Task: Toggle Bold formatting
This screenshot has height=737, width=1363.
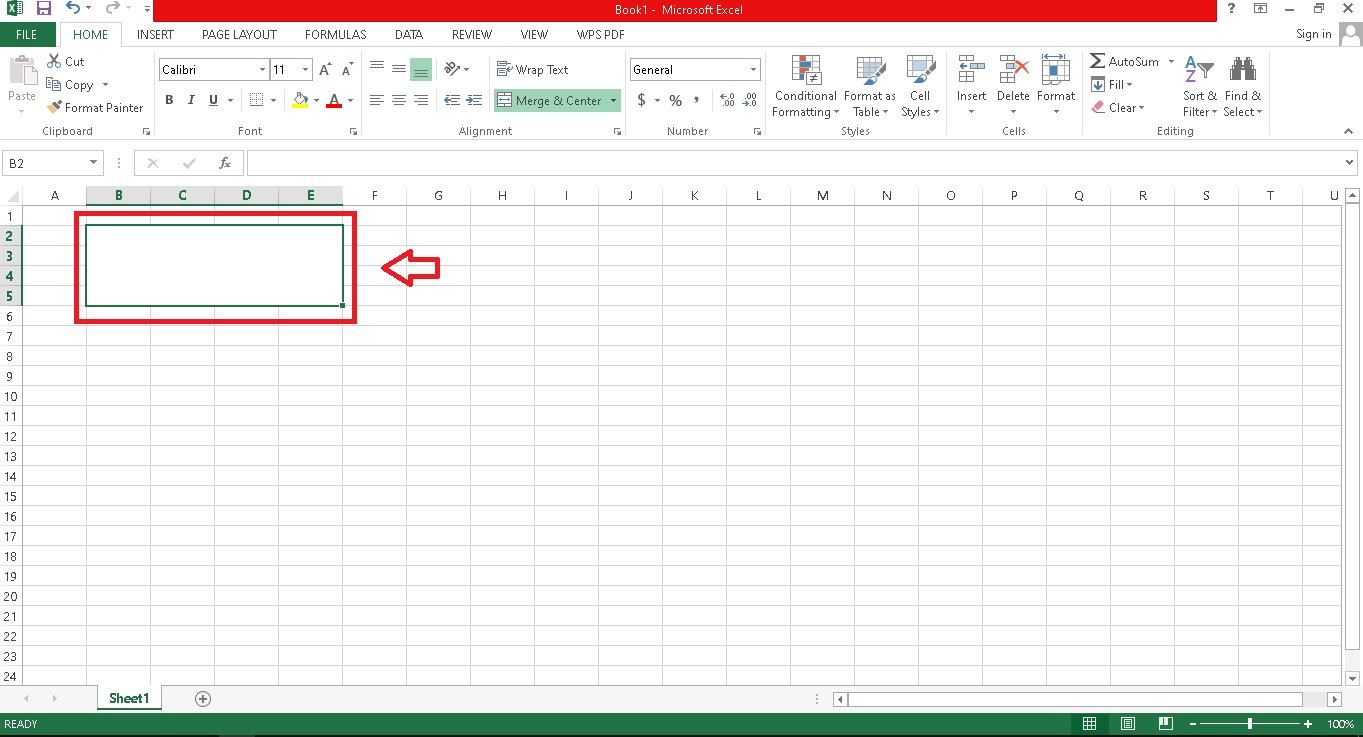Action: point(169,100)
